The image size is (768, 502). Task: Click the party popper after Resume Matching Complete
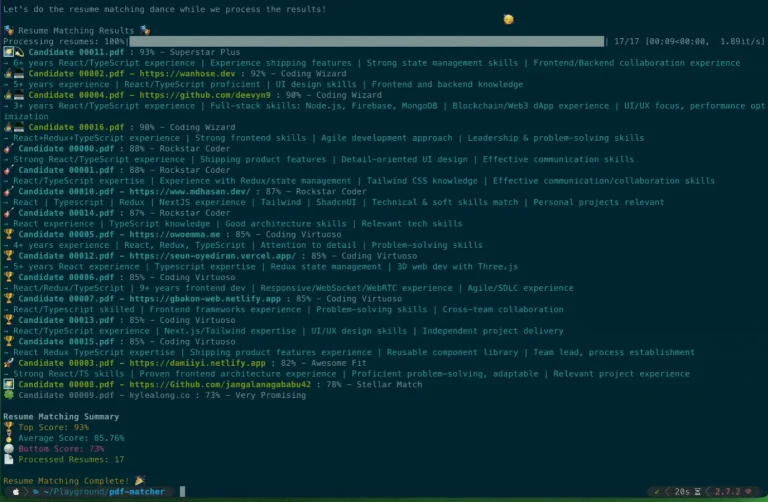point(139,481)
